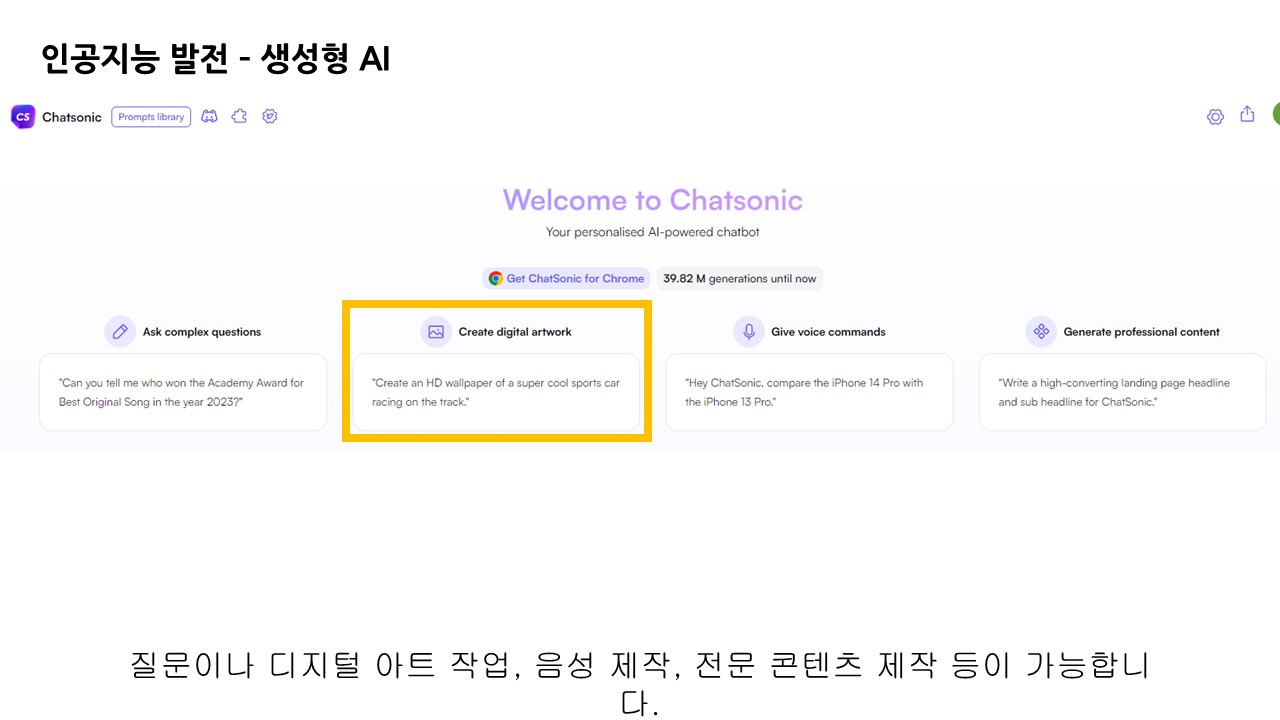Screen dimensions: 1280x720
Task: Open the header gear icon beside puzzle piece
Action: [270, 117]
